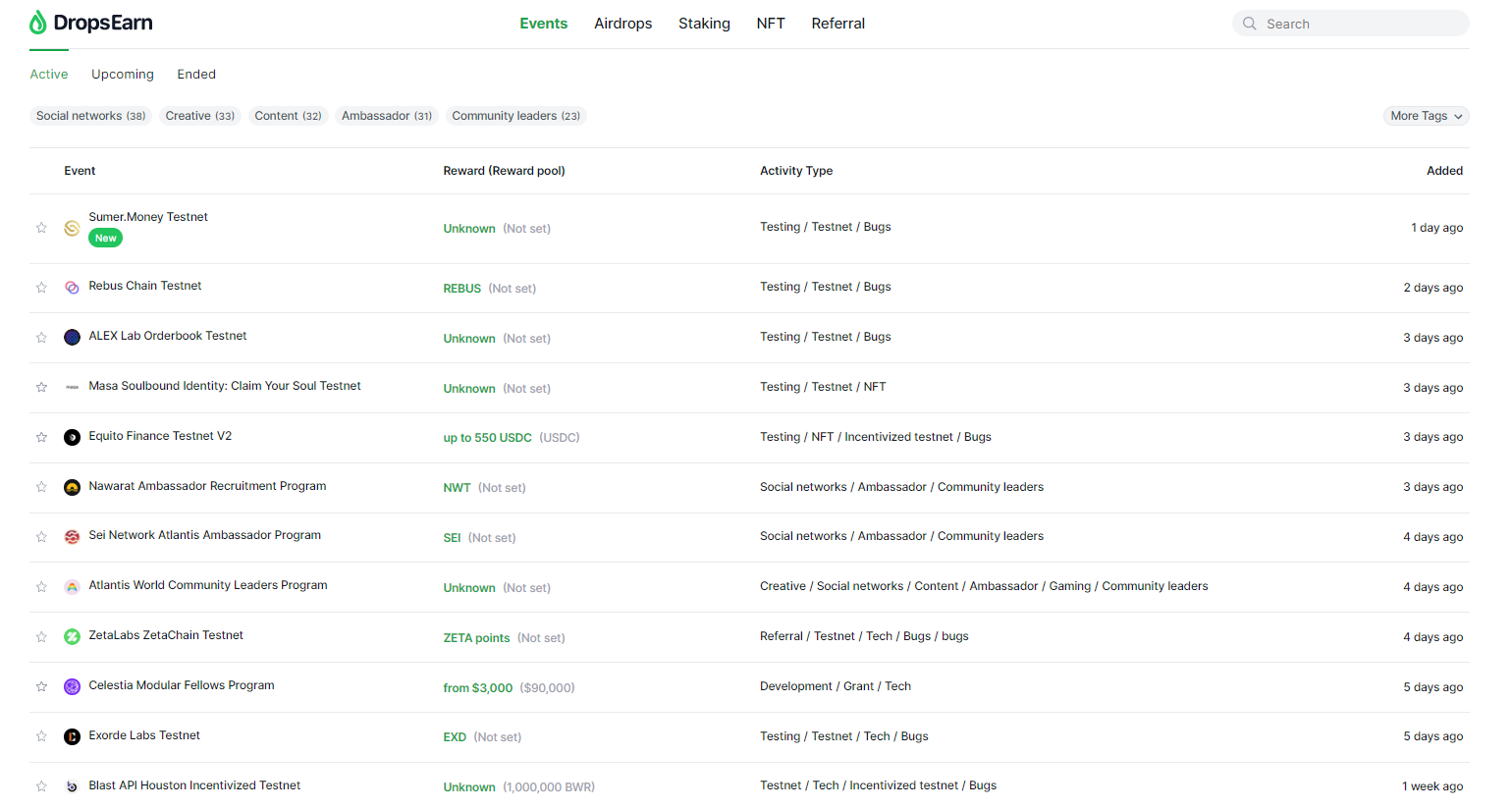Image resolution: width=1512 pixels, height=810 pixels.
Task: Click the Added column header
Action: [x=1444, y=171]
